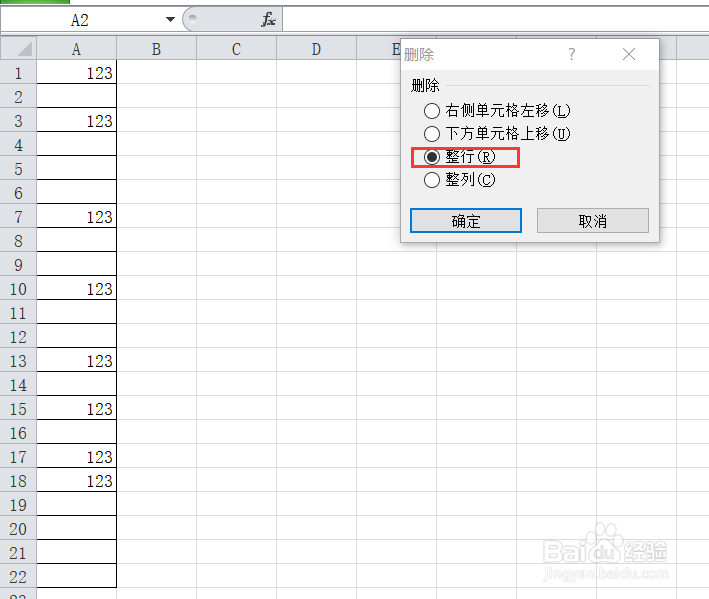Click cell A17 containing 123
Screen dimensions: 709x599
coord(76,456)
